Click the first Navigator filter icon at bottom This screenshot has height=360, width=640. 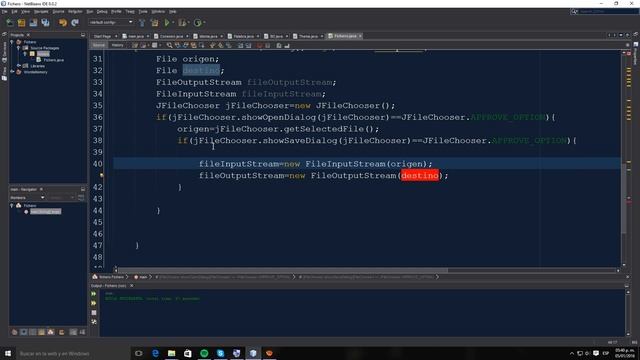tap(14, 332)
